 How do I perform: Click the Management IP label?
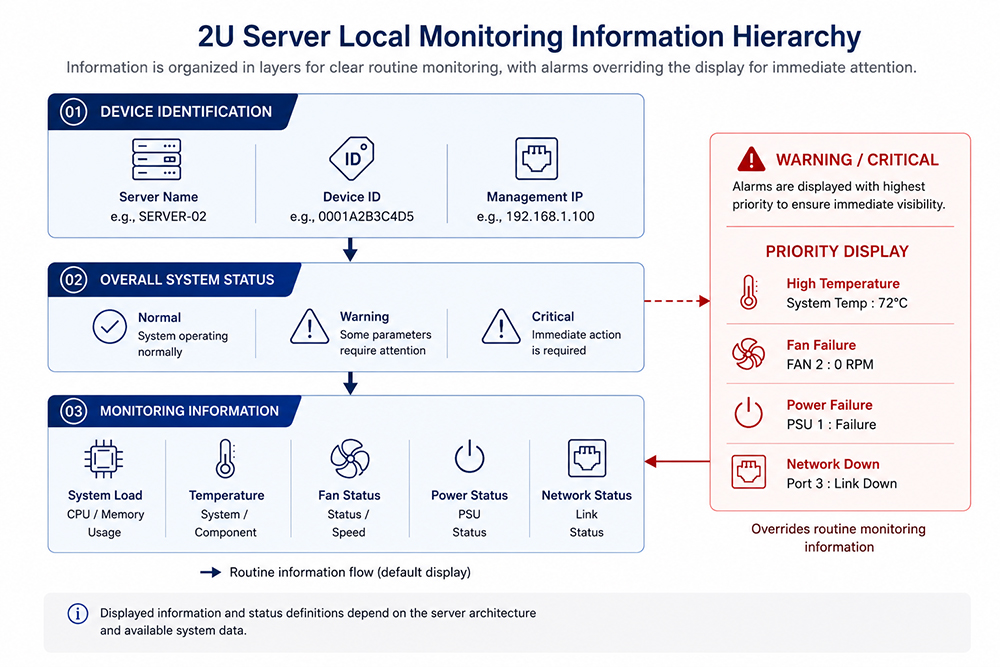[x=534, y=197]
